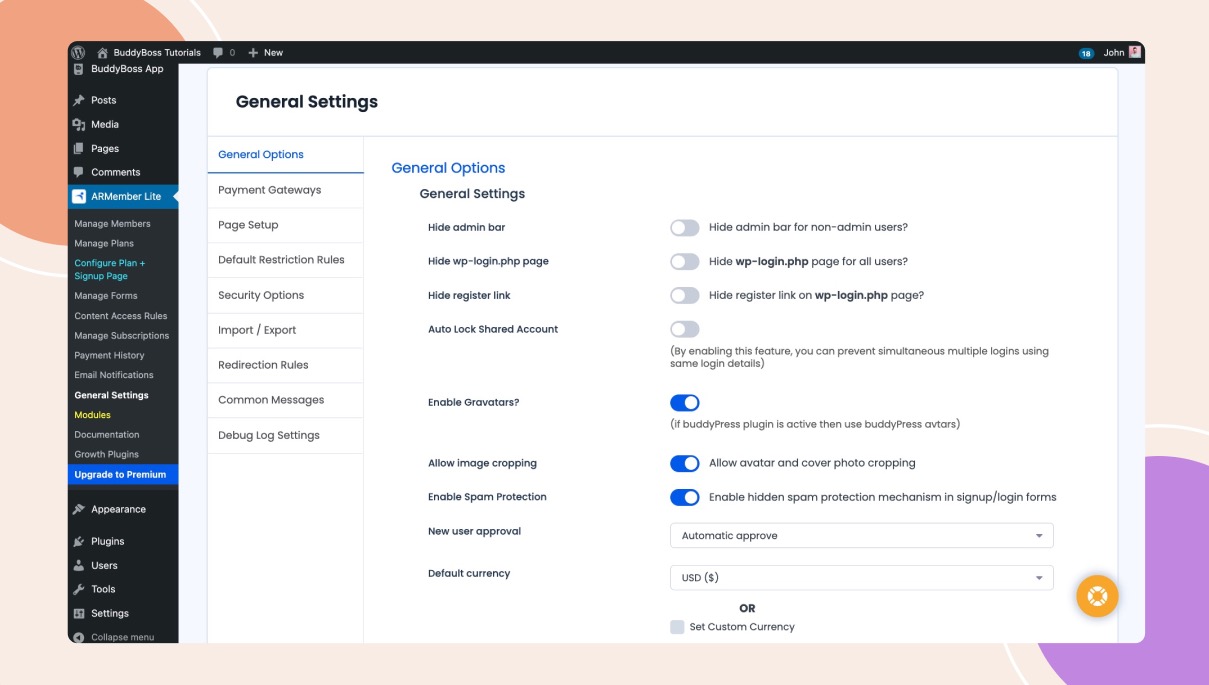Click John's avatar in the admin bar
Image resolution: width=1209 pixels, height=685 pixels.
click(x=1135, y=52)
